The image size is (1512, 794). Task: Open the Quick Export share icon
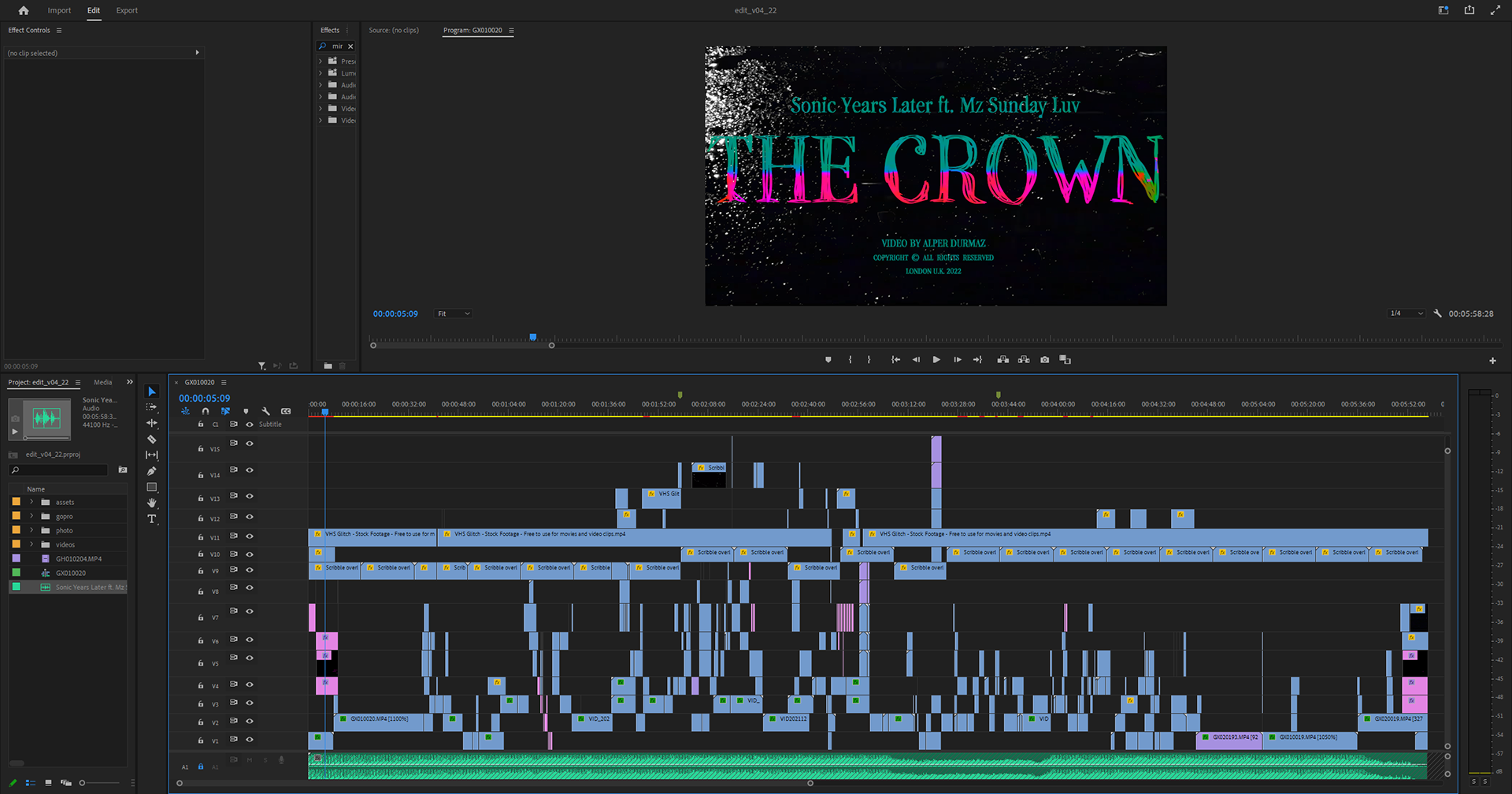coord(1469,10)
